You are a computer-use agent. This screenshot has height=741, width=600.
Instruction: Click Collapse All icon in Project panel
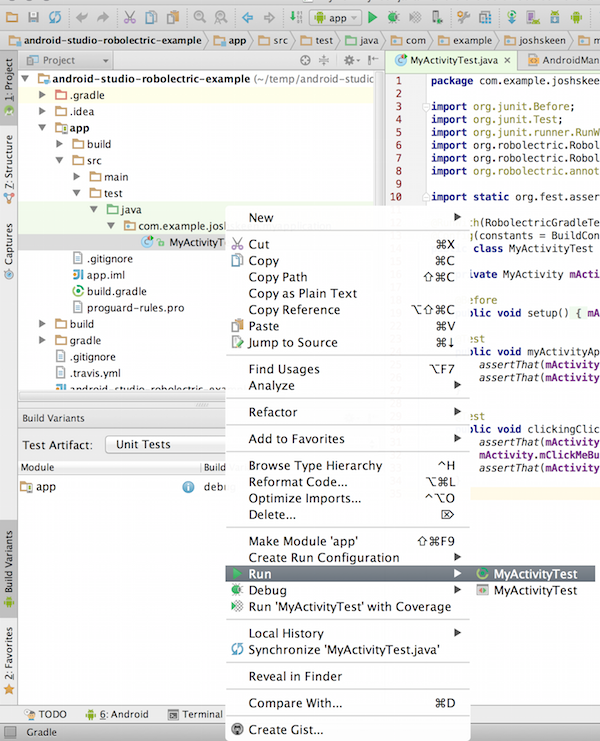coord(324,60)
